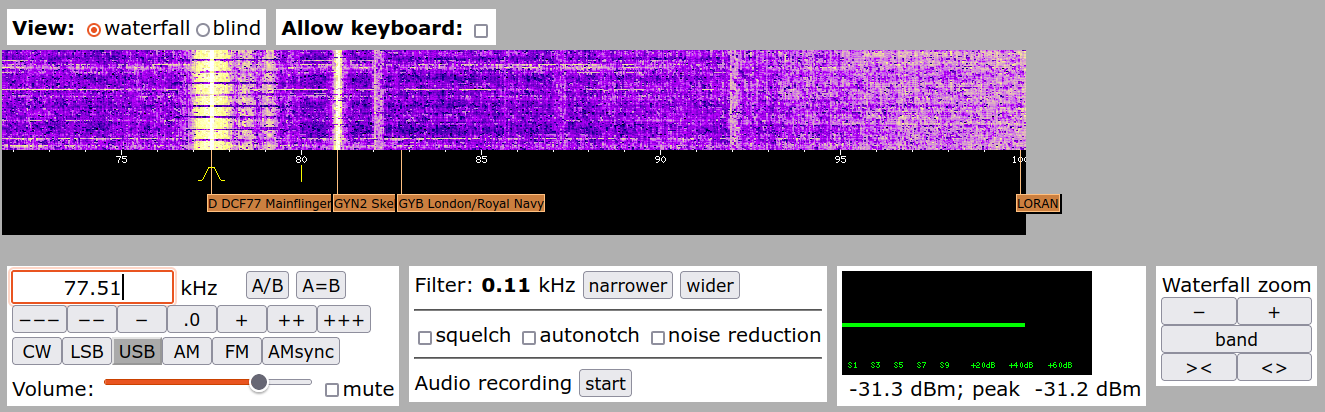The image size is (1325, 412).
Task: Select the waterfall view radio button
Action: coord(94,30)
